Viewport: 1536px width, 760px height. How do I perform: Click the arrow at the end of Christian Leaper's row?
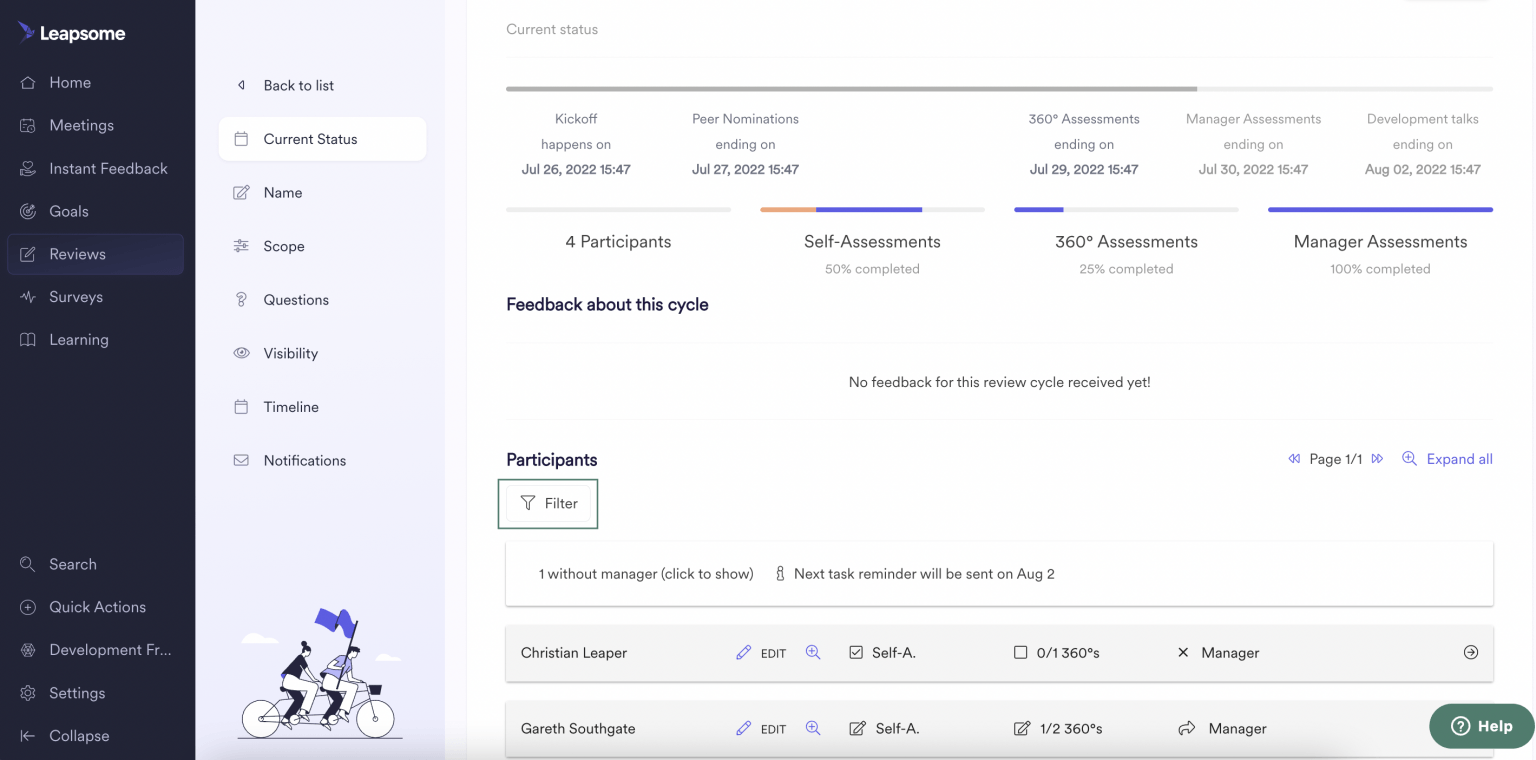(x=1470, y=652)
